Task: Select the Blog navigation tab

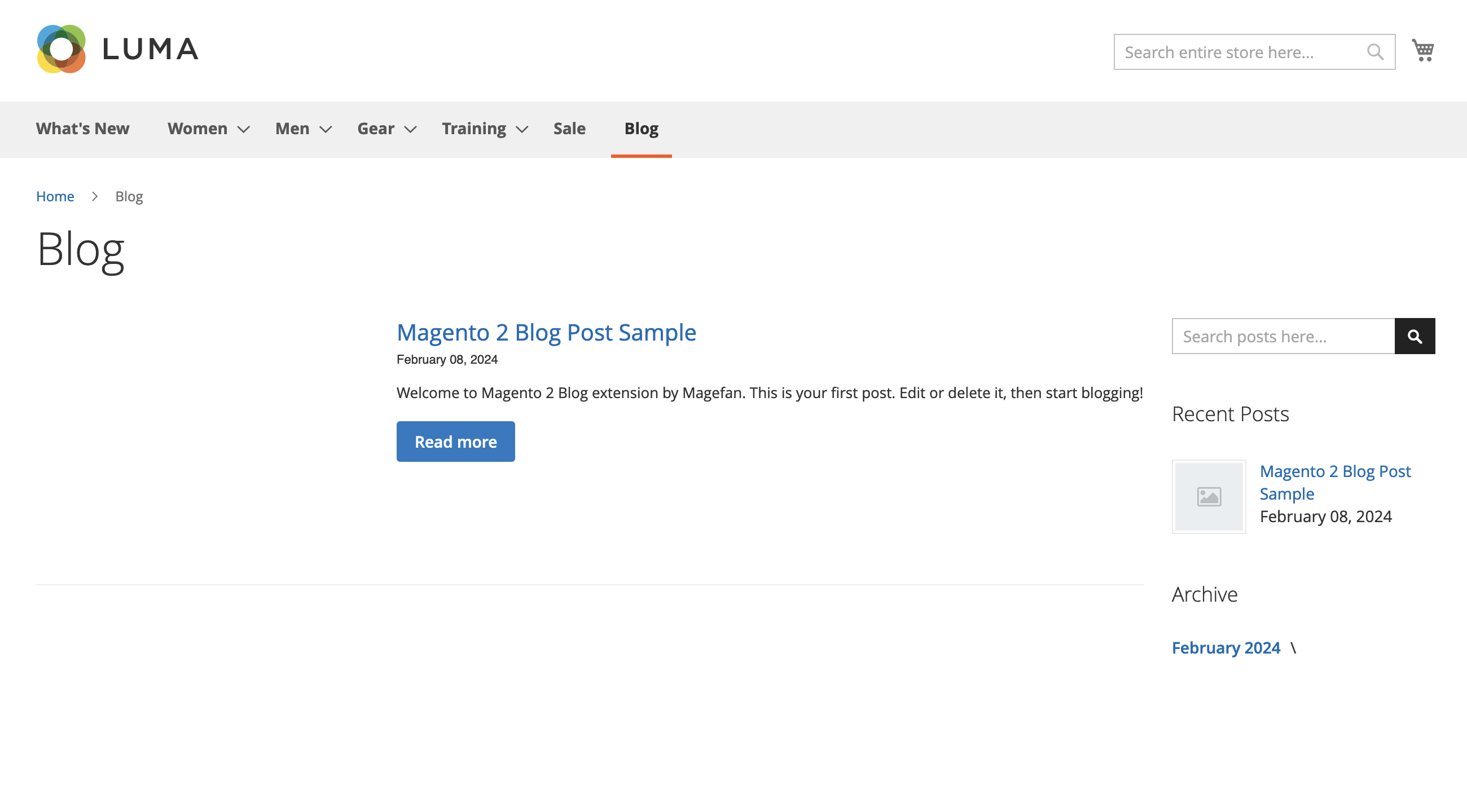Action: point(641,129)
